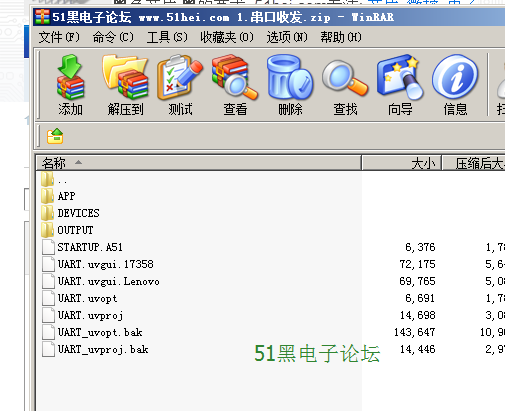
Task: Click size value 6,691
Action: [420, 298]
